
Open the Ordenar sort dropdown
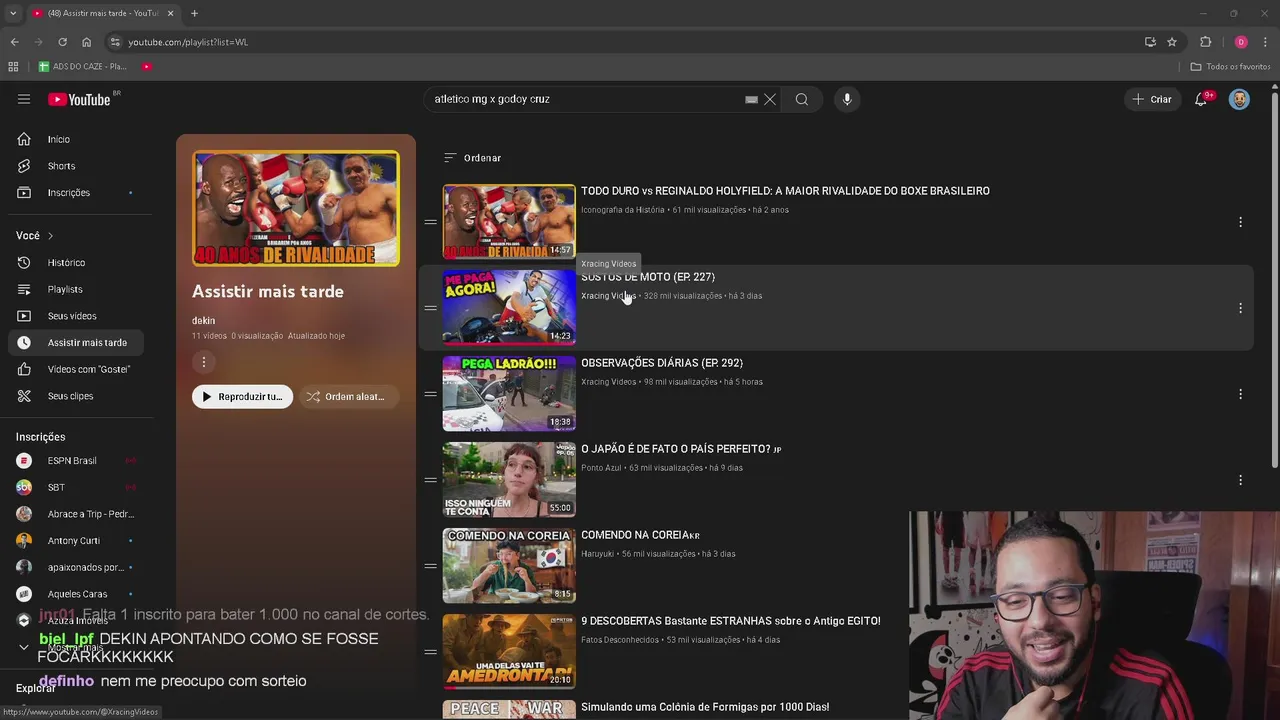(x=472, y=158)
